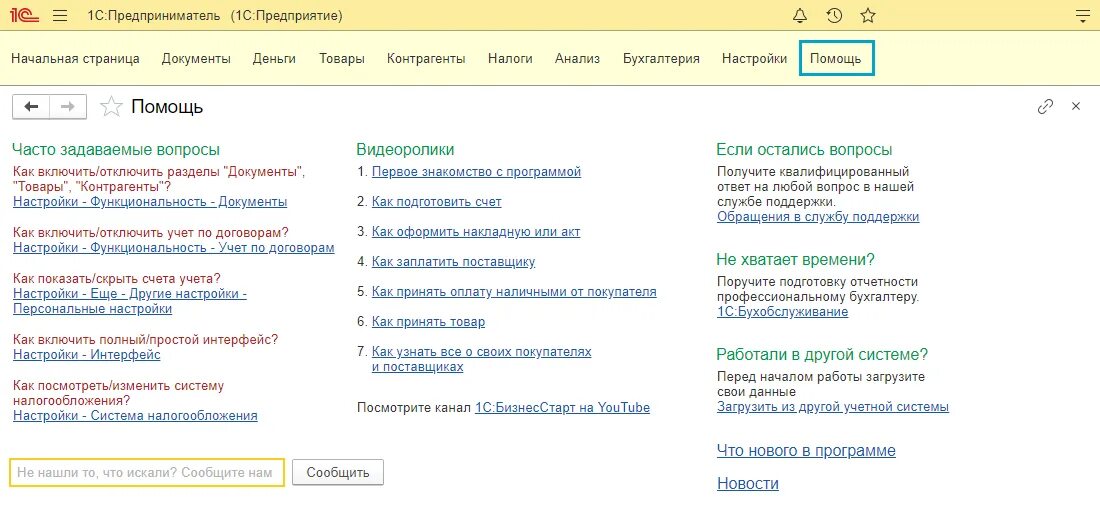Go back with the left arrow
Viewport: 1100px width, 514px height.
click(31, 107)
